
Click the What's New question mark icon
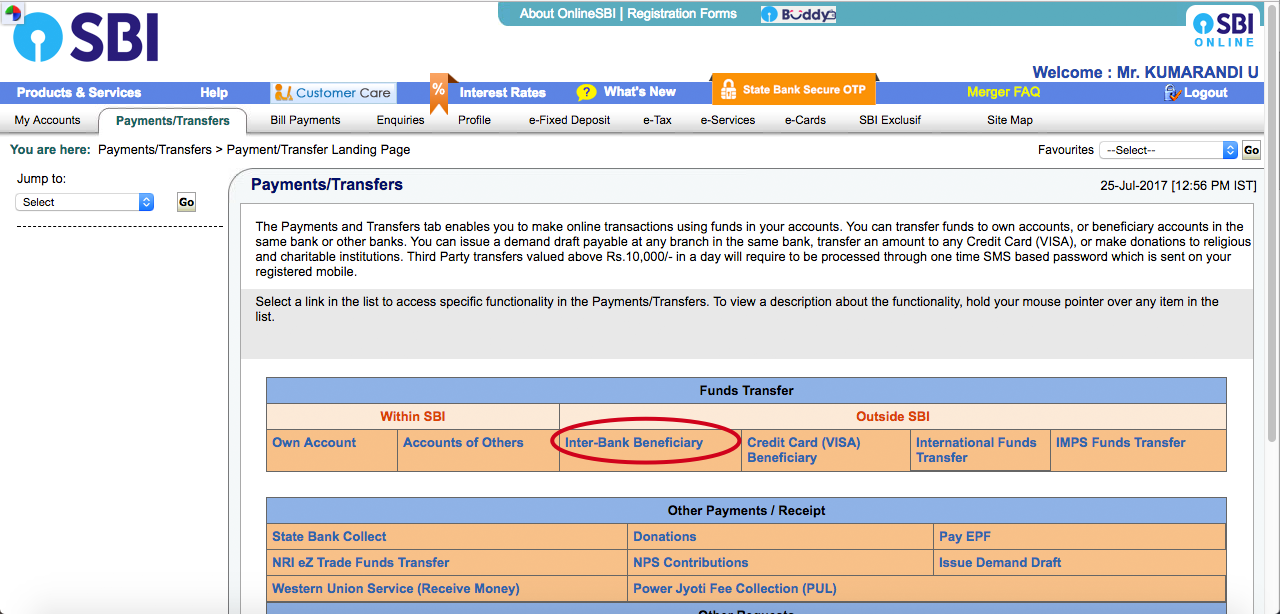point(586,92)
